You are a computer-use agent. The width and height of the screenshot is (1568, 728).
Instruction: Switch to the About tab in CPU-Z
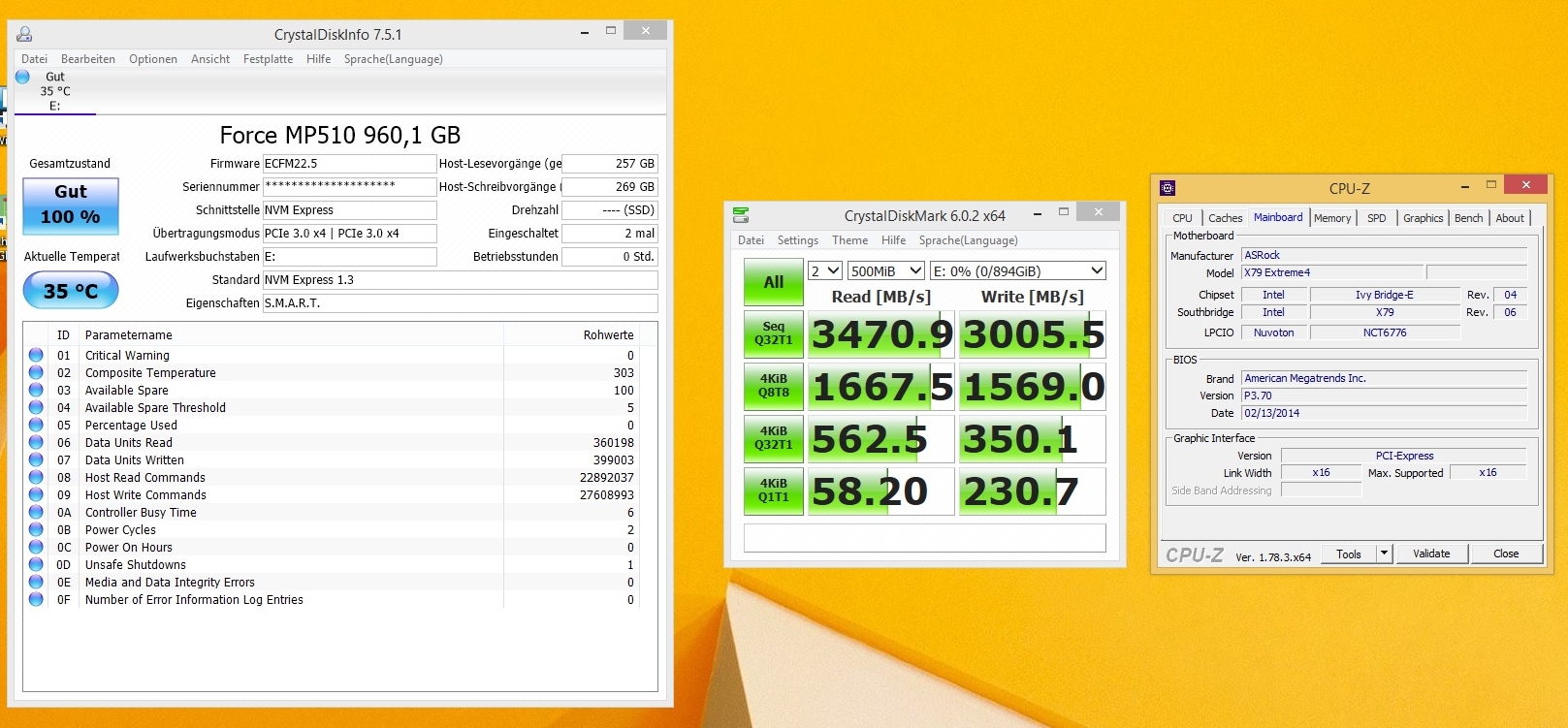pos(1510,218)
